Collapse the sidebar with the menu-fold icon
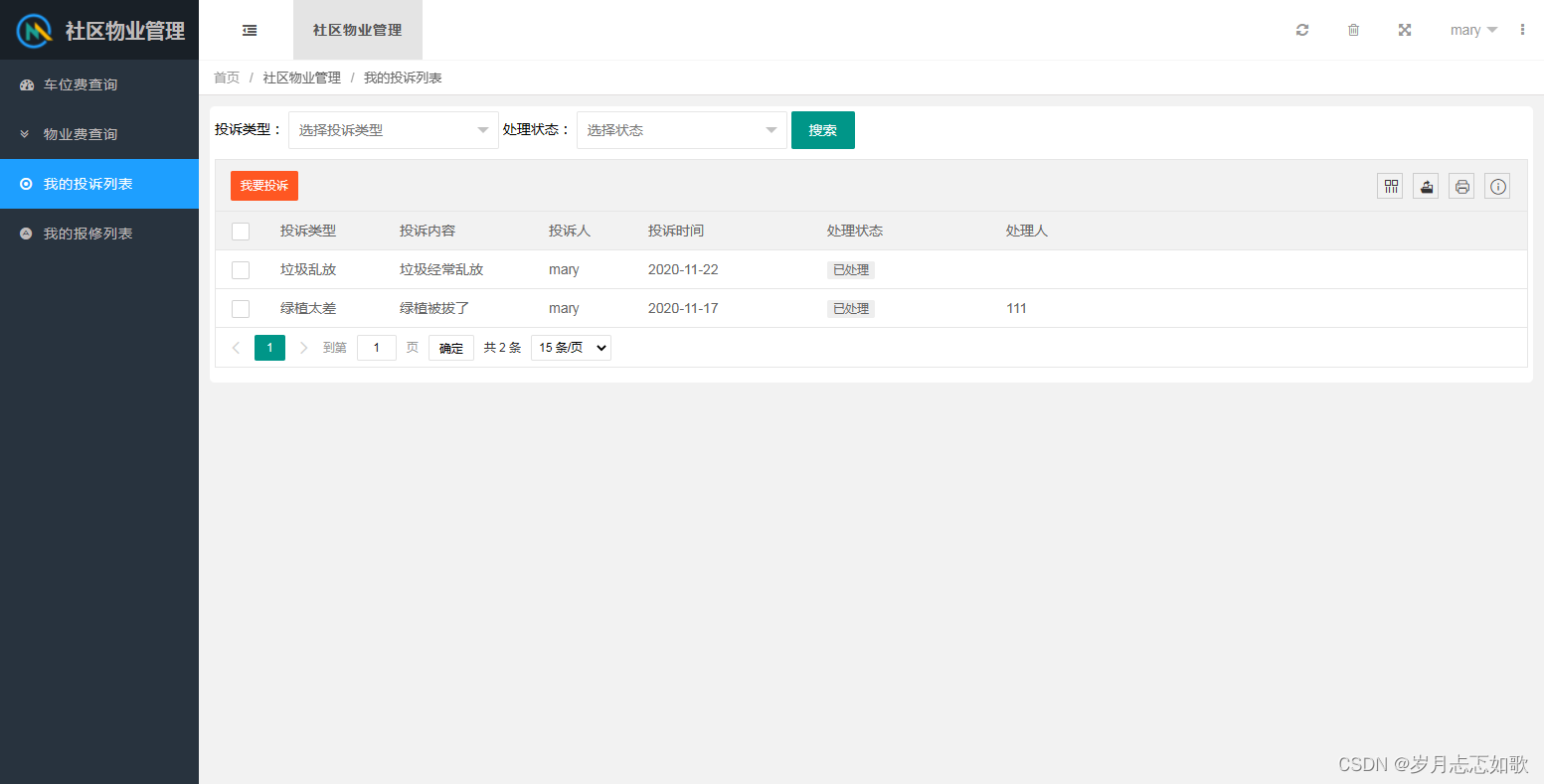 (250, 31)
